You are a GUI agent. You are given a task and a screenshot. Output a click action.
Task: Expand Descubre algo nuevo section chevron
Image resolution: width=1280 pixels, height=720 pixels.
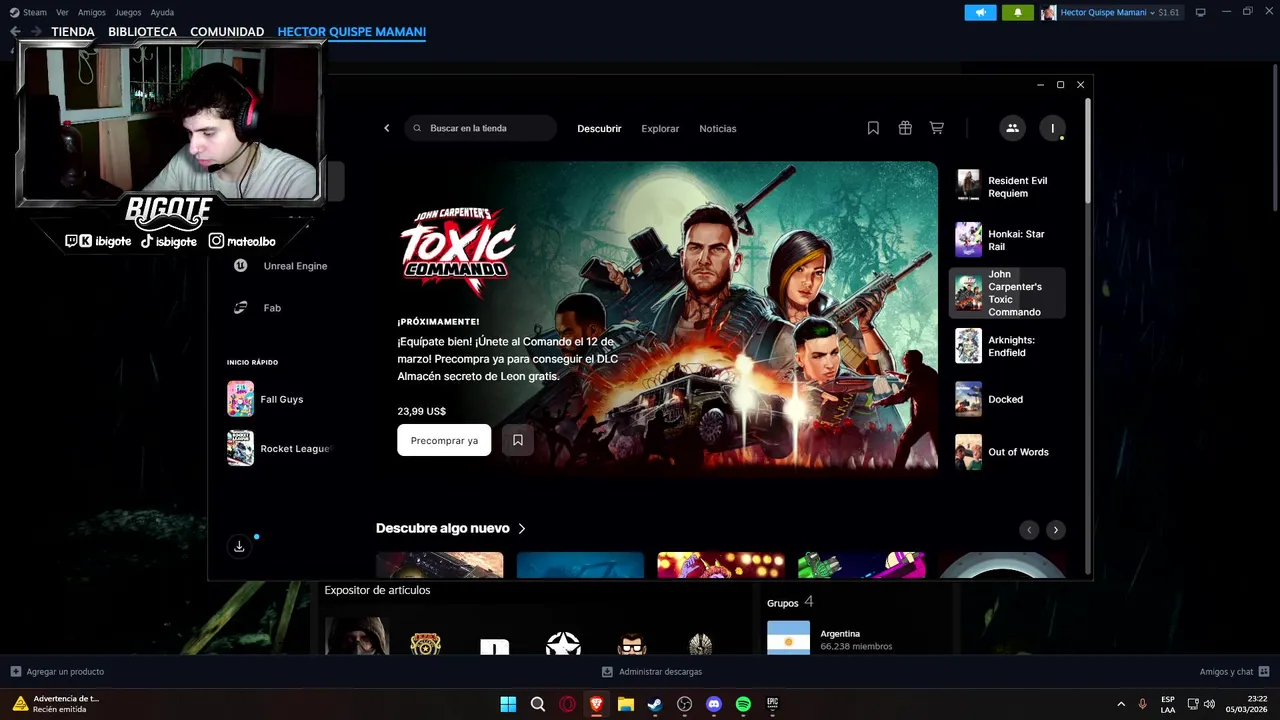(x=522, y=528)
